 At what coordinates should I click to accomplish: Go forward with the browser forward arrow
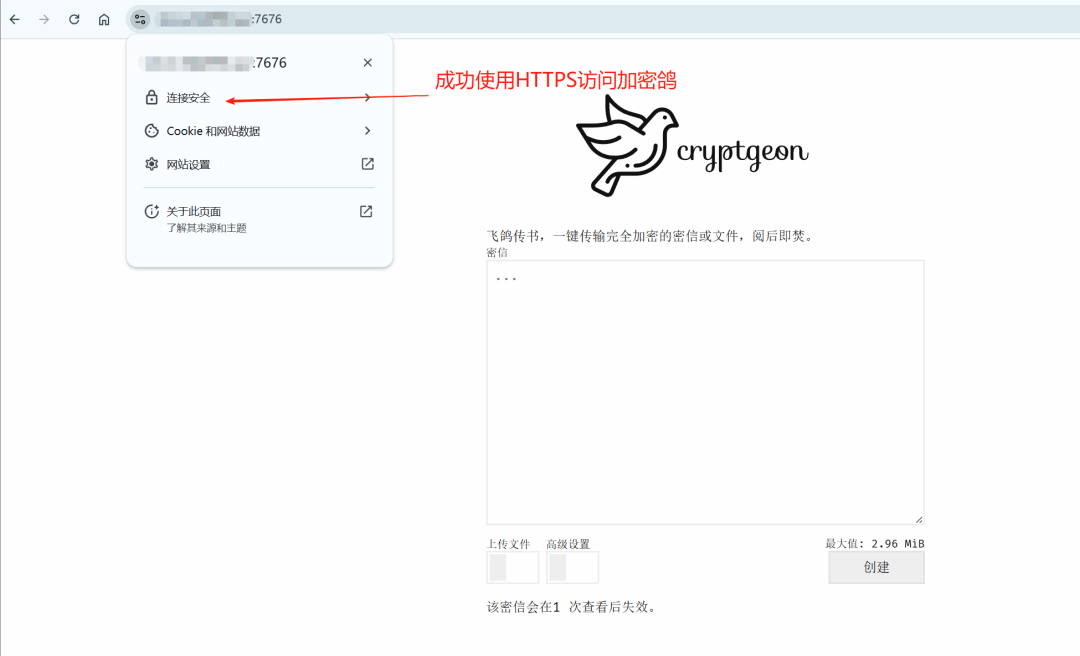(x=44, y=19)
